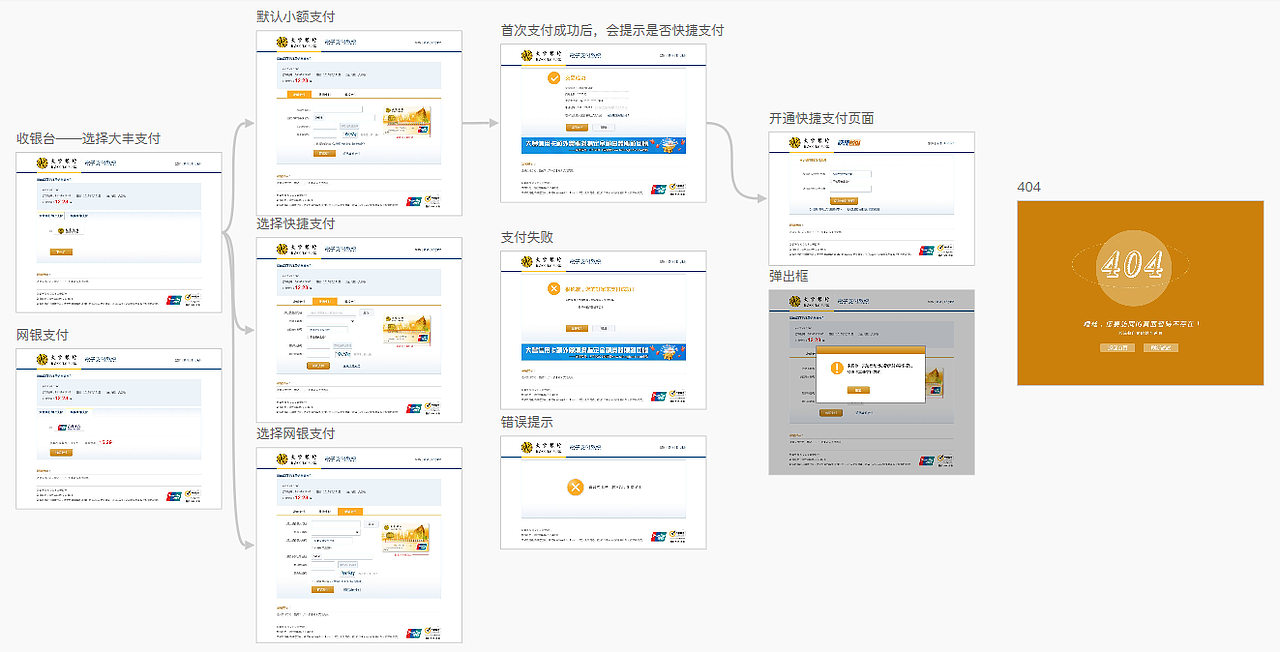Click left button on 404 page

pyautogui.click(x=1118, y=348)
